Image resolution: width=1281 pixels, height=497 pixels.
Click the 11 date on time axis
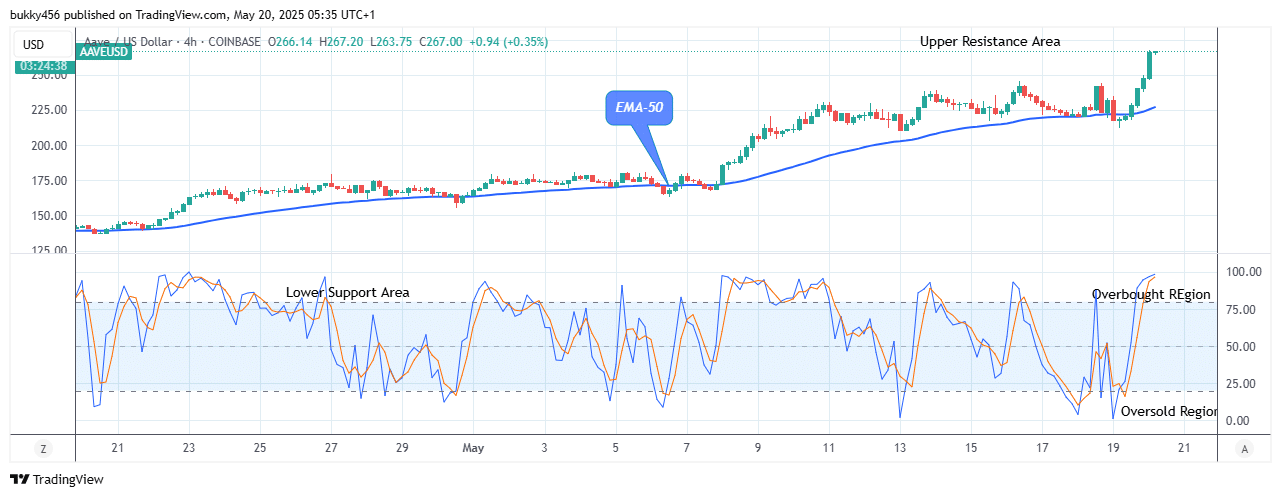(x=829, y=448)
